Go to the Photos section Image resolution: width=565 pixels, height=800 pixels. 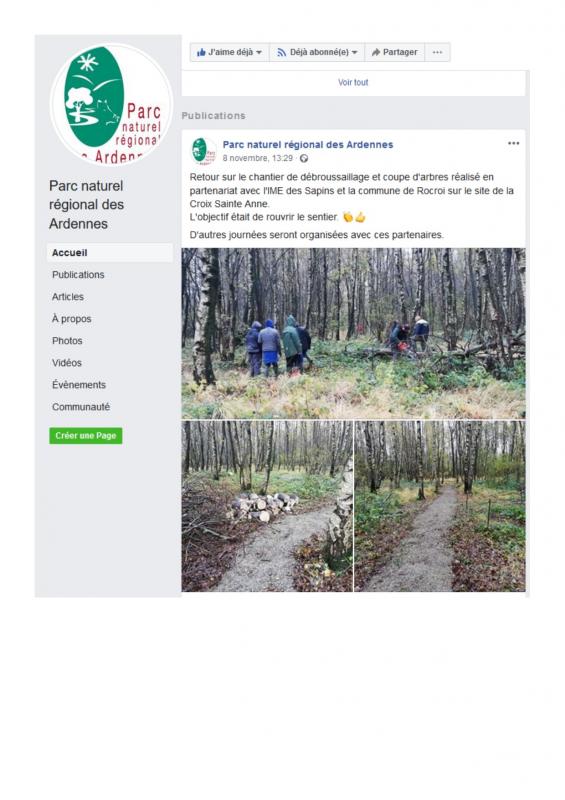click(67, 340)
